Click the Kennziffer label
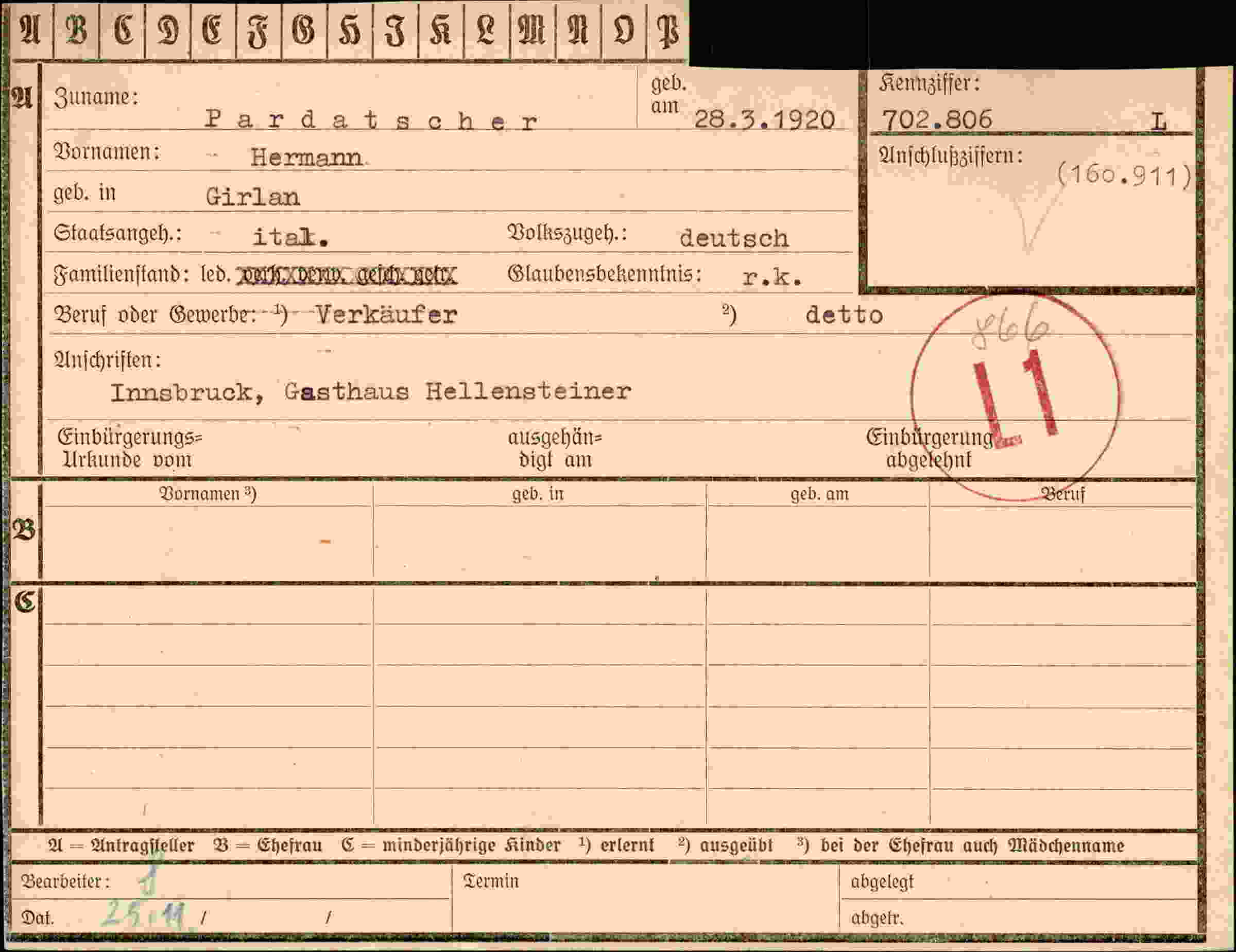1236x952 pixels. click(x=929, y=84)
